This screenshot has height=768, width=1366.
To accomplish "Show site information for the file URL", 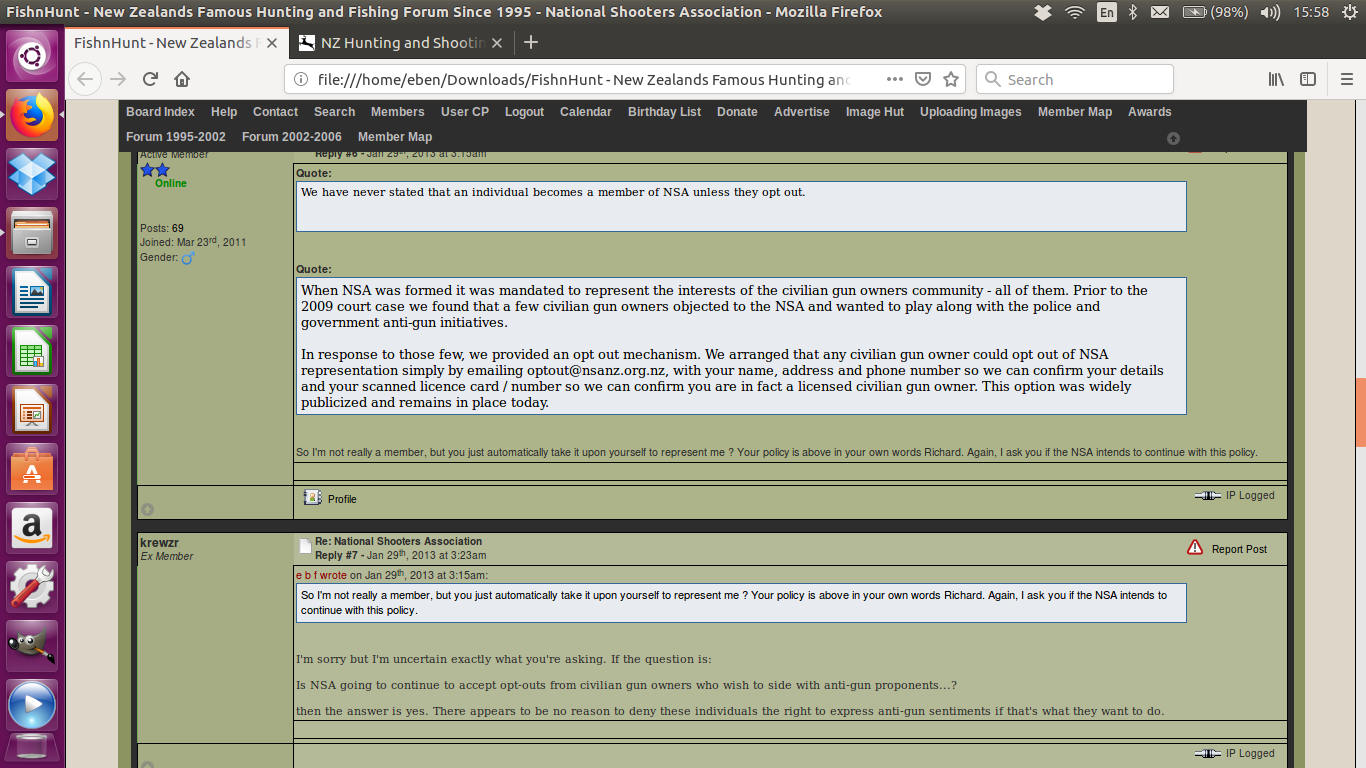I will [x=301, y=79].
